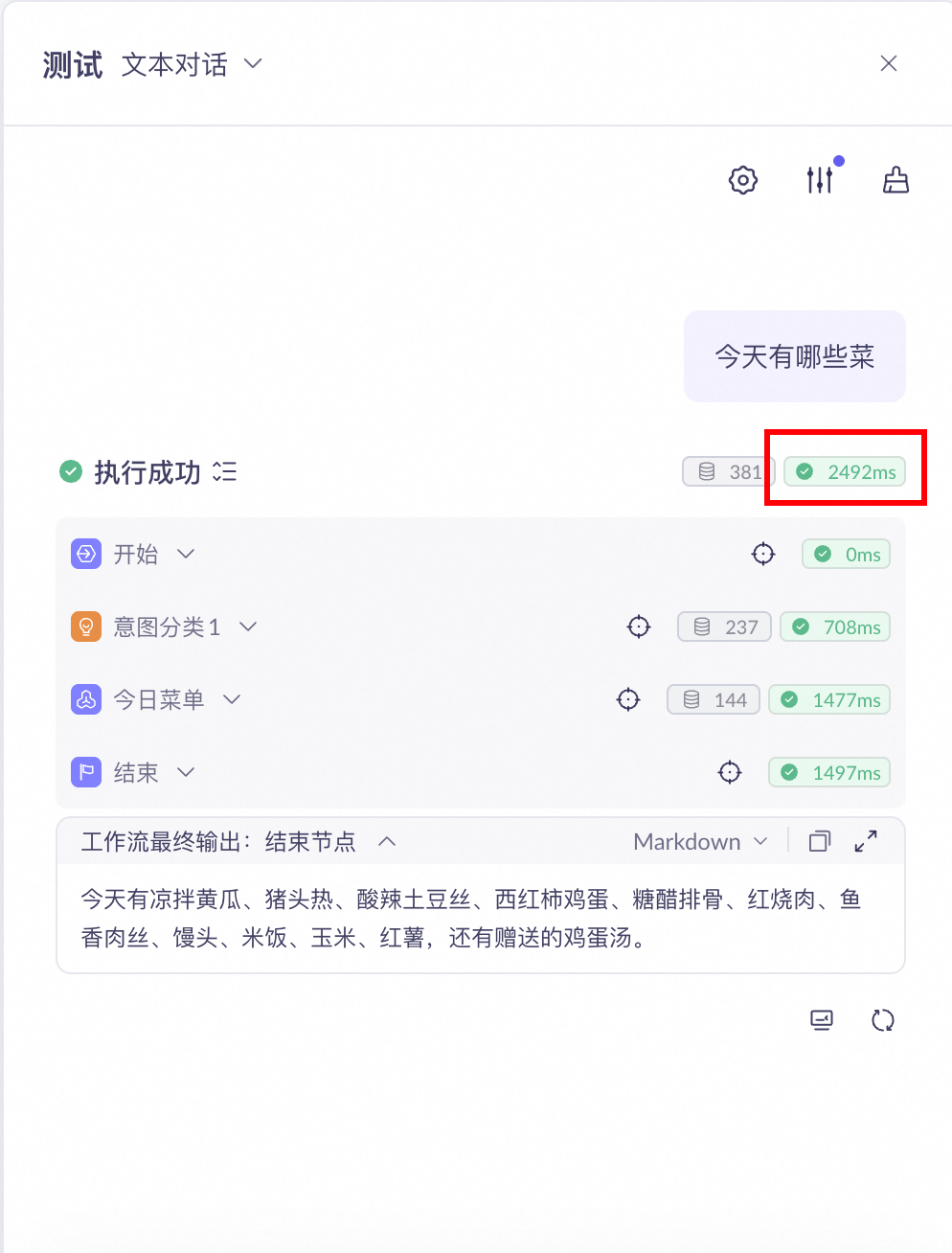952x1253 pixels.
Task: Click the 开始 node icon
Action: 86,554
